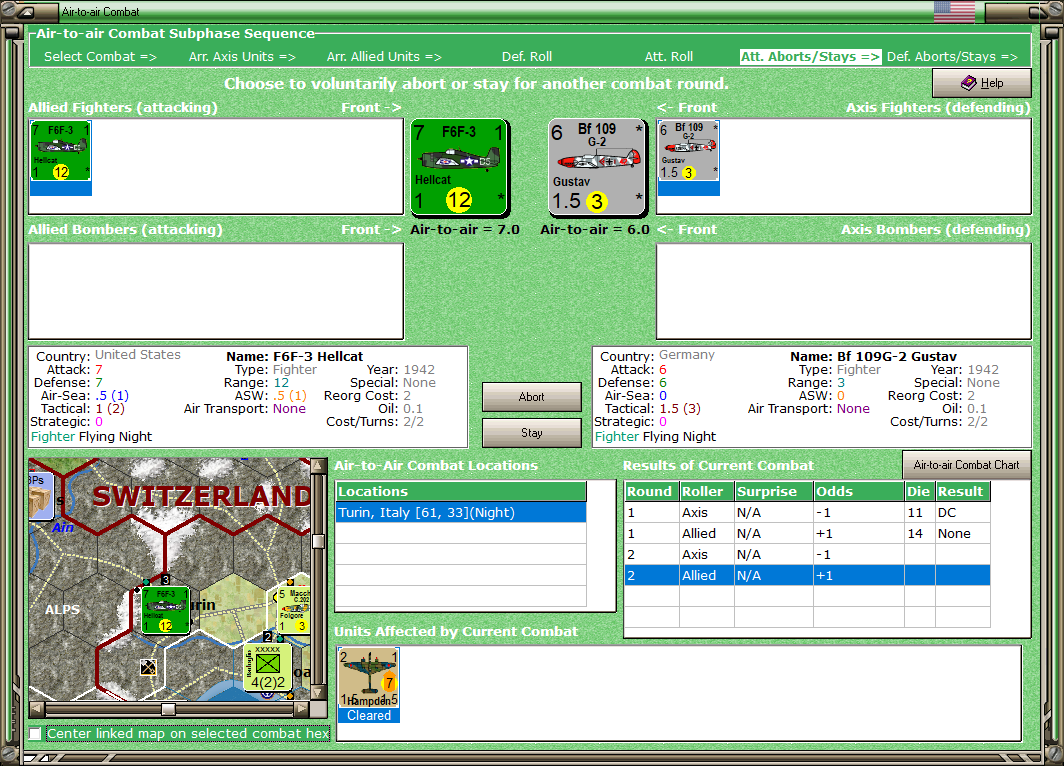Click the factory marker icon on the map
Screen dimensions: 1064x766
coord(148,667)
